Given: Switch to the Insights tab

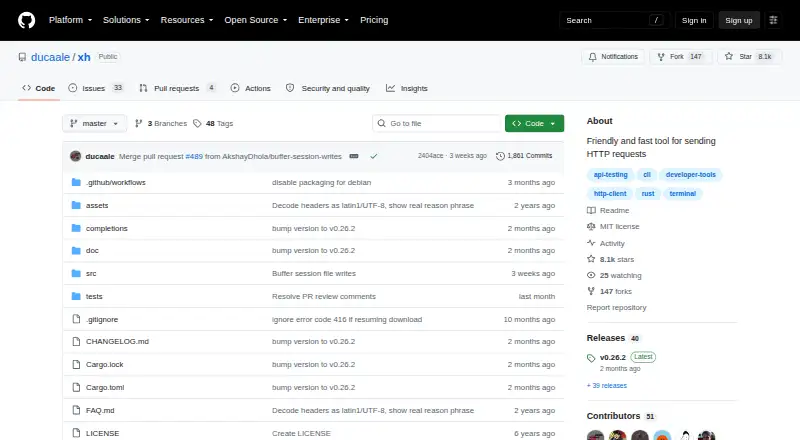Looking at the screenshot, I should coord(407,88).
